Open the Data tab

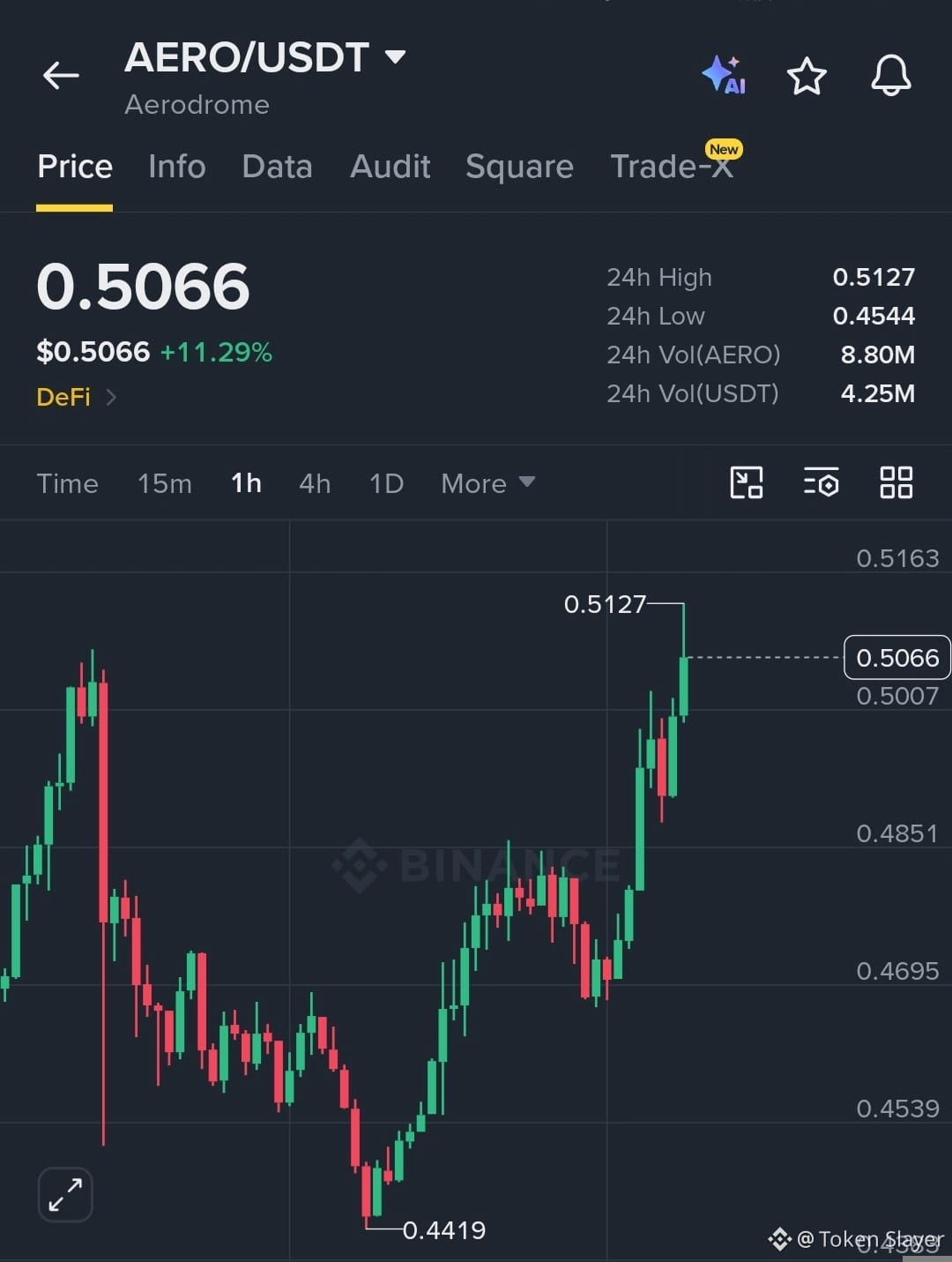pos(277,167)
